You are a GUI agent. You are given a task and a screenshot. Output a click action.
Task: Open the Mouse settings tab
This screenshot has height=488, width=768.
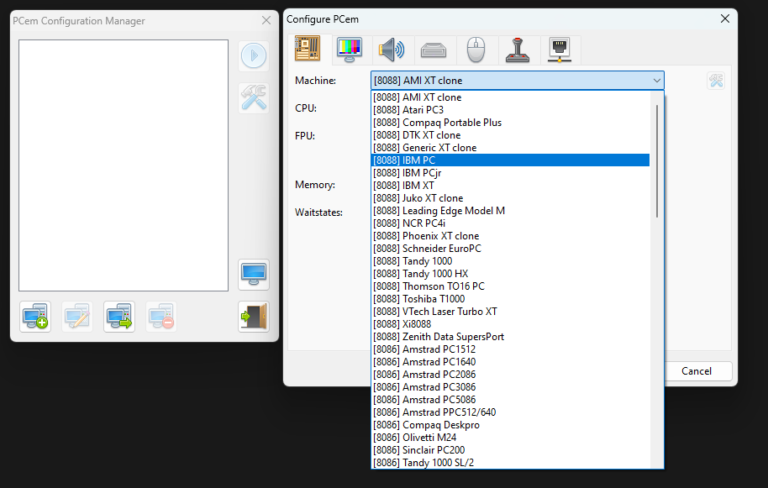pyautogui.click(x=476, y=49)
